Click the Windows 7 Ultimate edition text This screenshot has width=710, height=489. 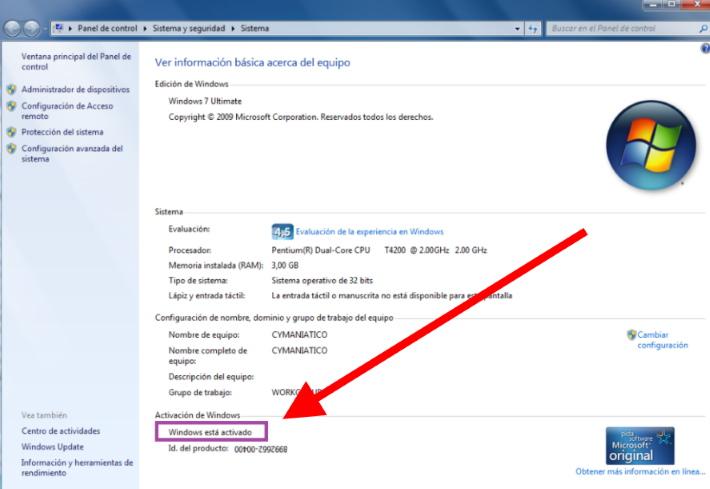point(205,101)
